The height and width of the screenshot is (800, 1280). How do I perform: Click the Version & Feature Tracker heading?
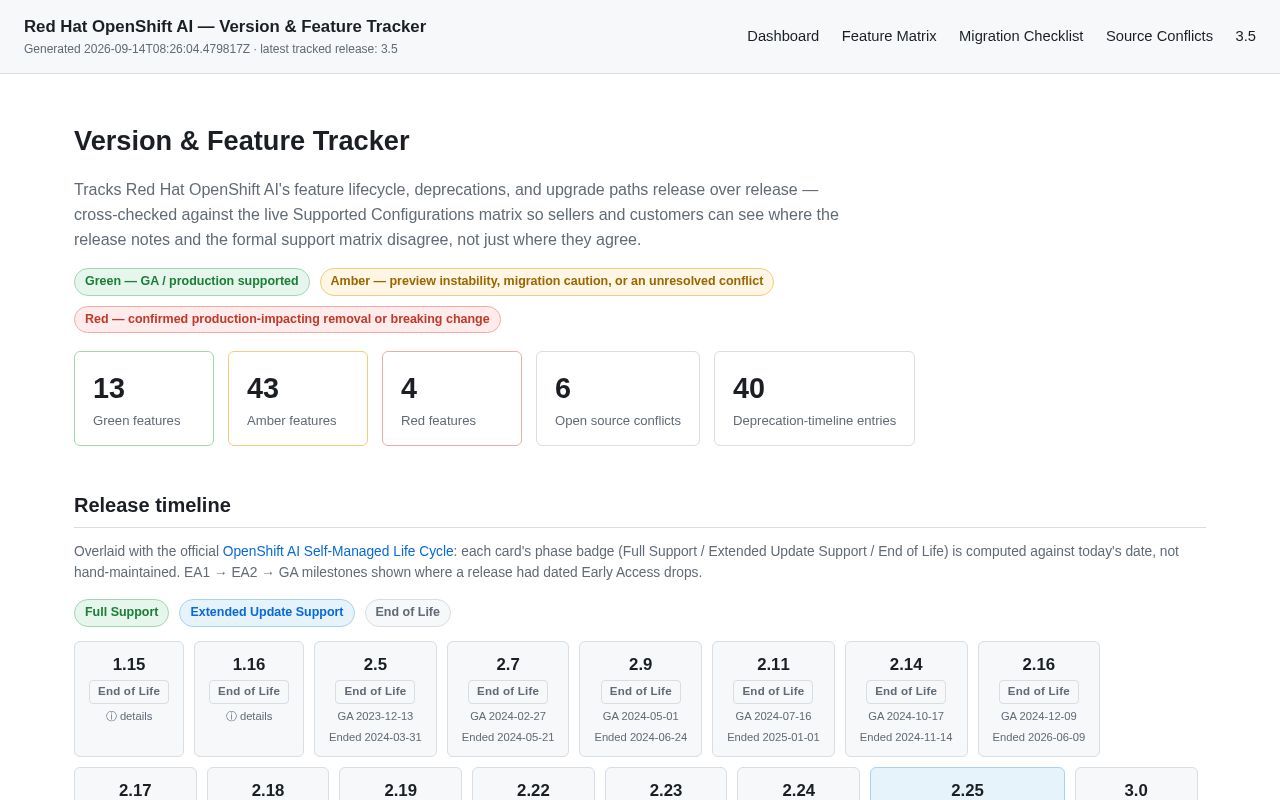[242, 141]
